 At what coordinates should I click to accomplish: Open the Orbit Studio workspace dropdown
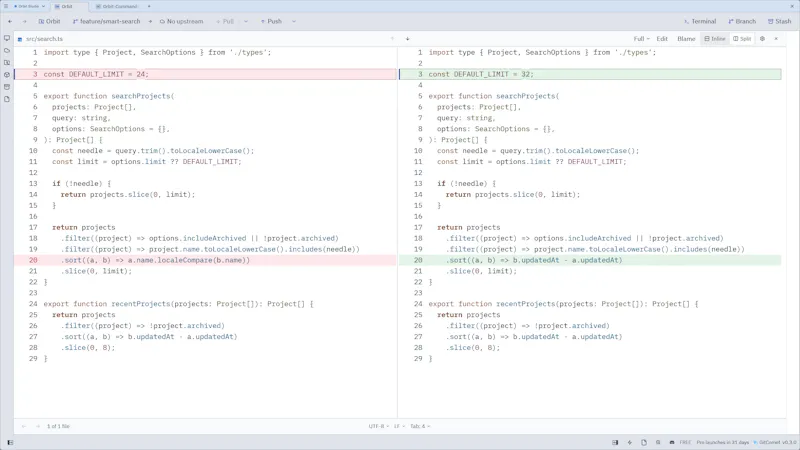tap(30, 6)
